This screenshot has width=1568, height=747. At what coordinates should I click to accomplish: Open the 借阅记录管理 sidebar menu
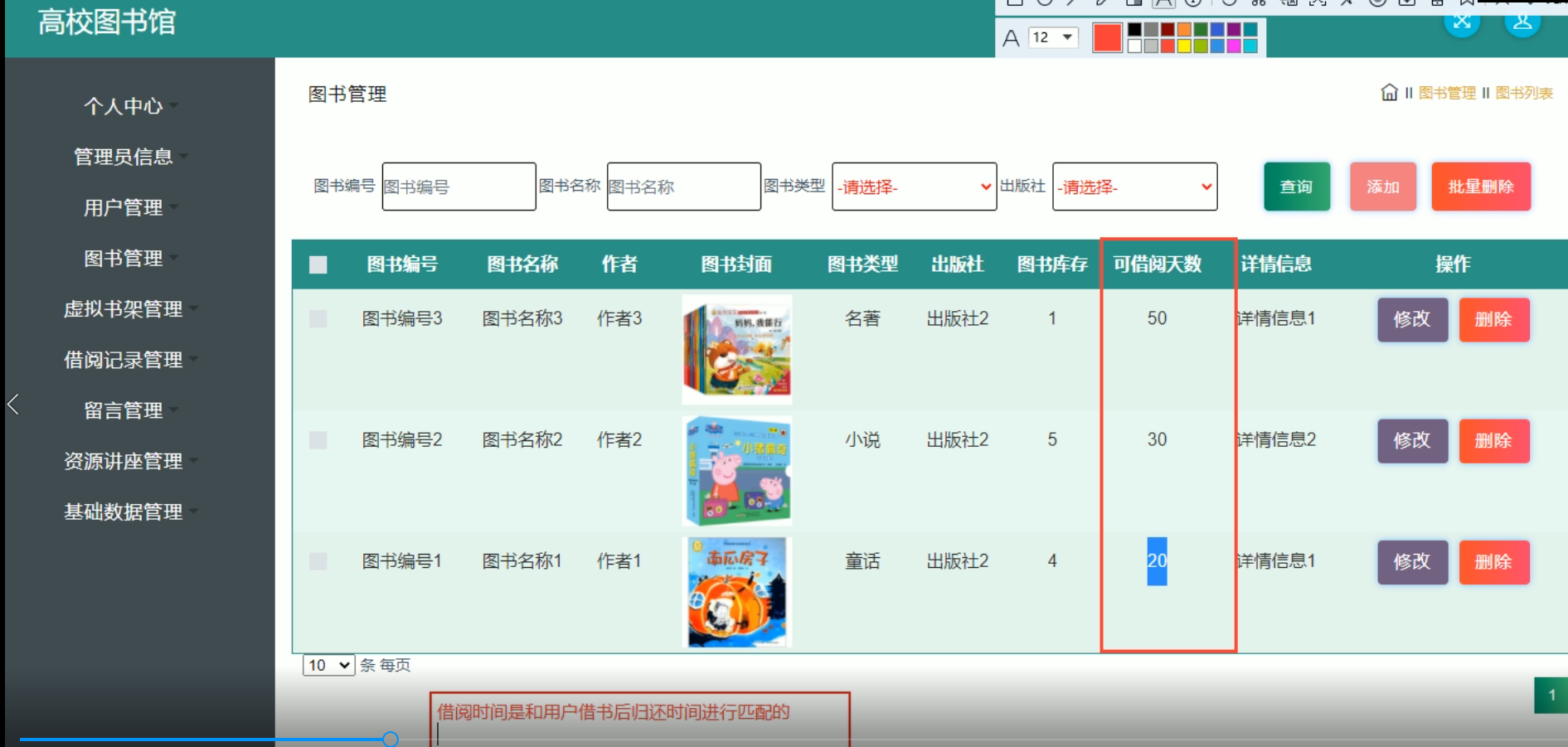(124, 361)
